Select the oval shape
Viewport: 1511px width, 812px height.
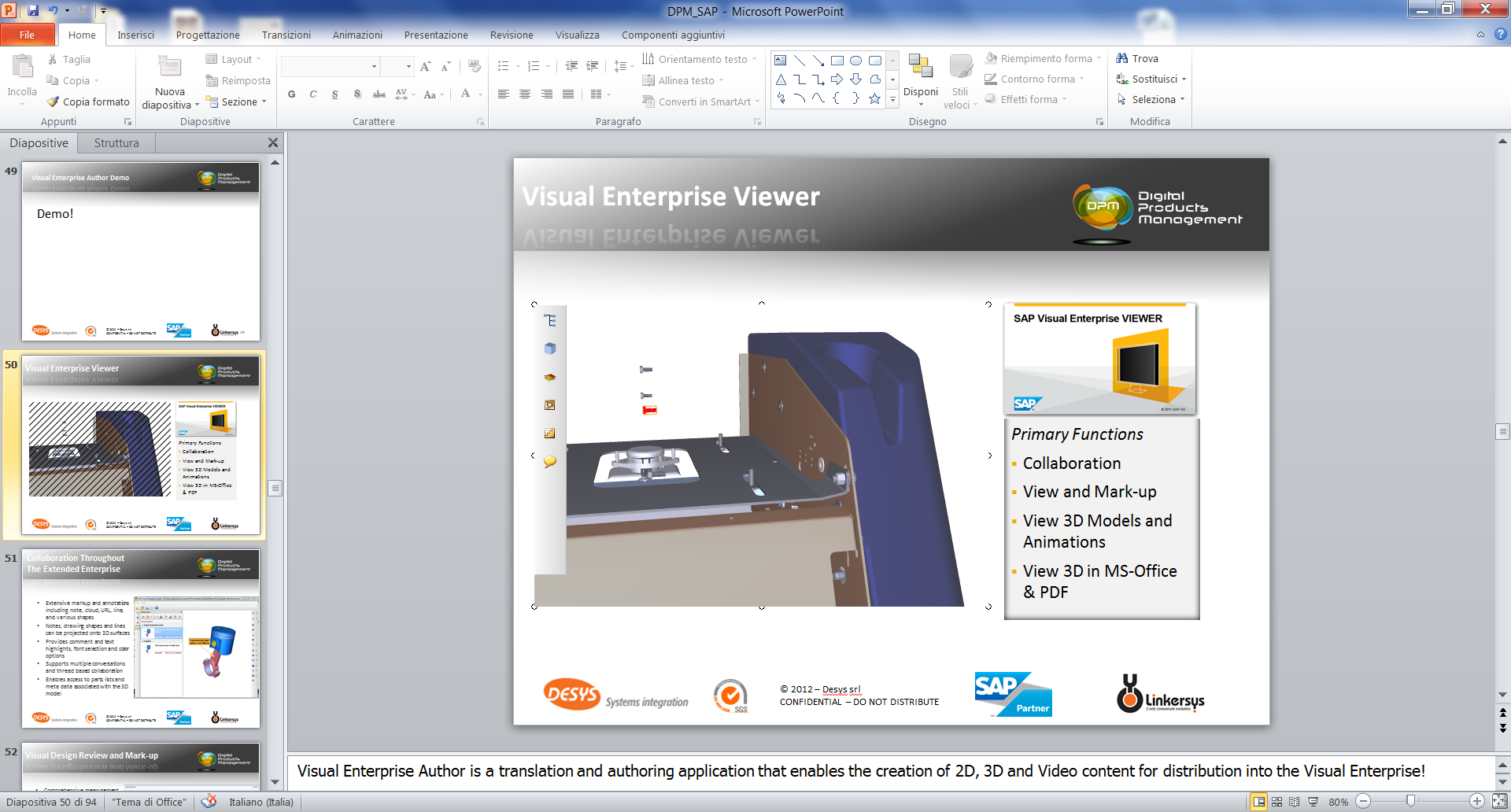[x=856, y=61]
